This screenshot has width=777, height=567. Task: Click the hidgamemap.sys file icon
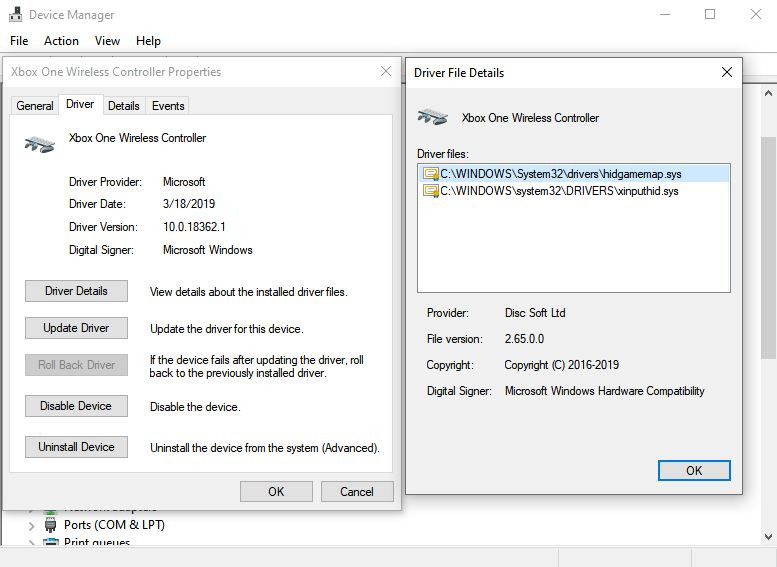(431, 174)
